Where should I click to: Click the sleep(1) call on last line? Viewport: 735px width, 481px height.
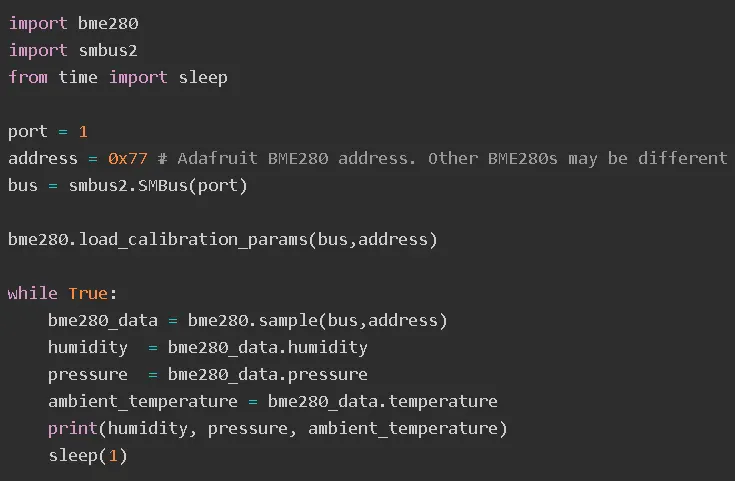[x=88, y=456]
